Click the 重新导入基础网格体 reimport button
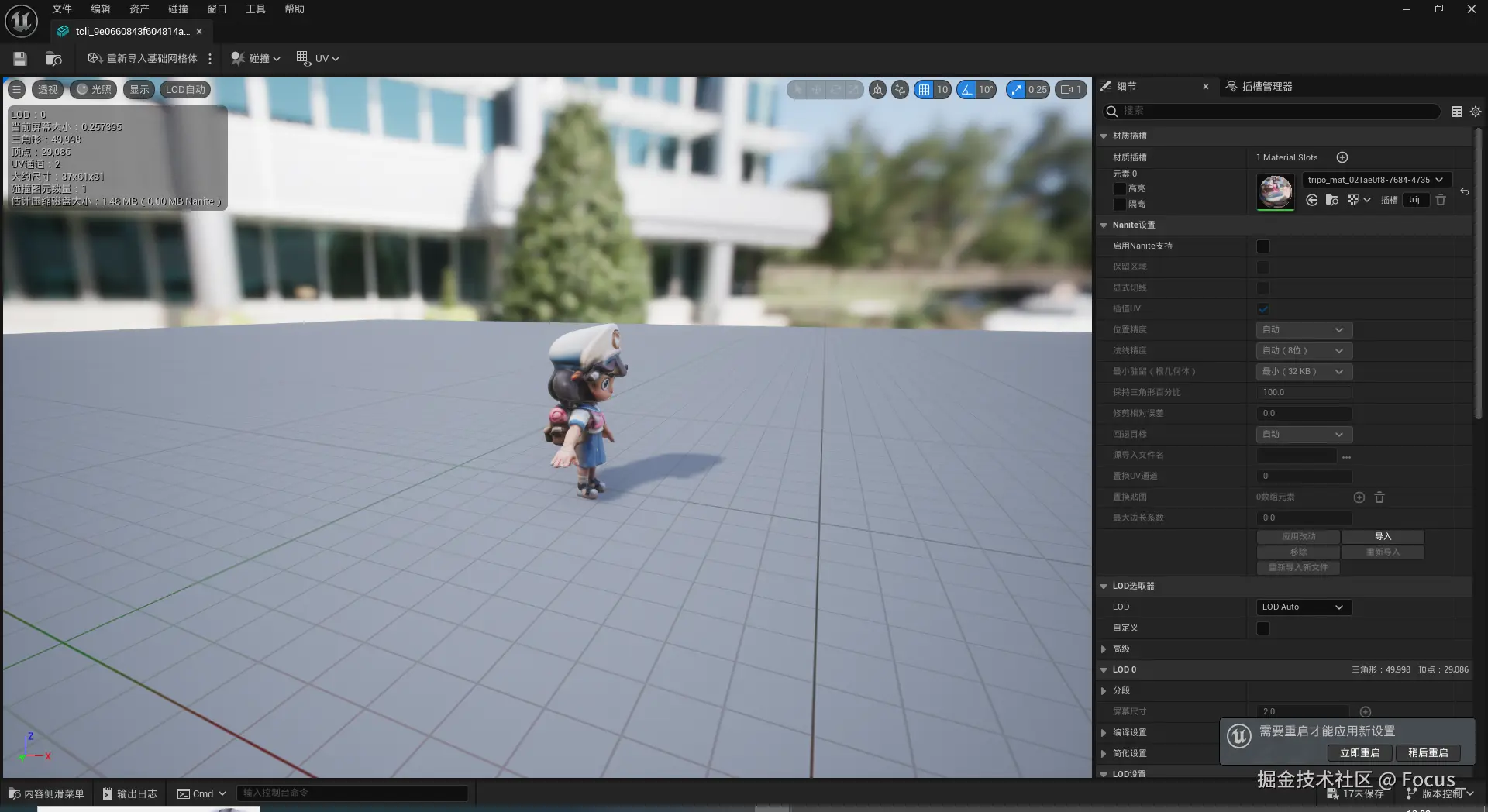This screenshot has width=1488, height=812. 143,59
